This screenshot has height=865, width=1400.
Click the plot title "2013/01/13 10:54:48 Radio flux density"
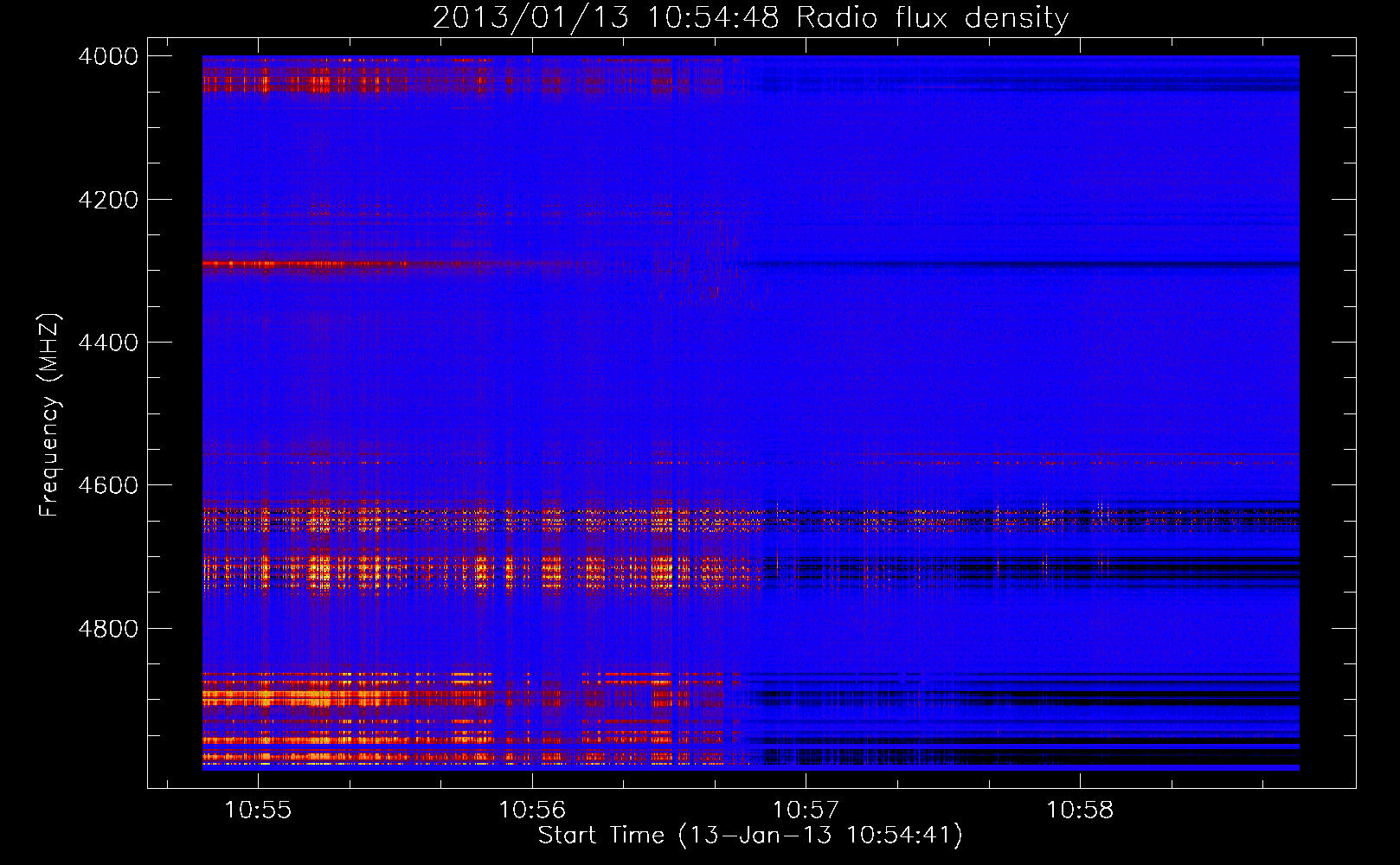pyautogui.click(x=750, y=18)
